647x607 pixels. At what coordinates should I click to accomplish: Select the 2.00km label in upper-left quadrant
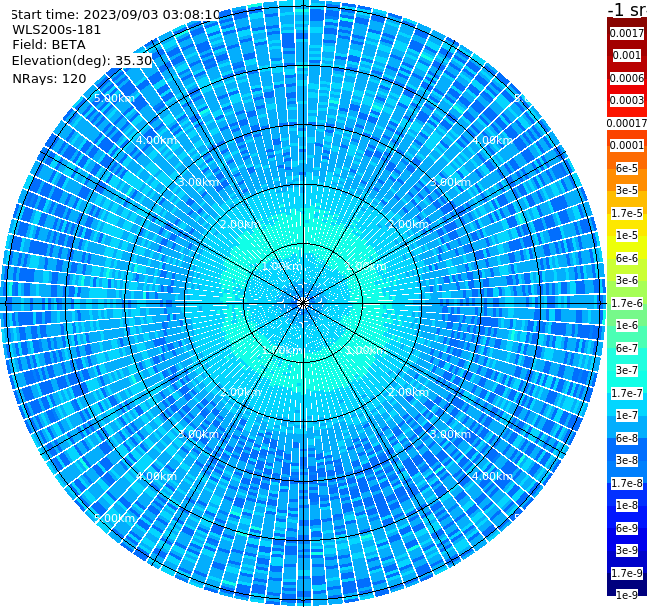tap(241, 224)
